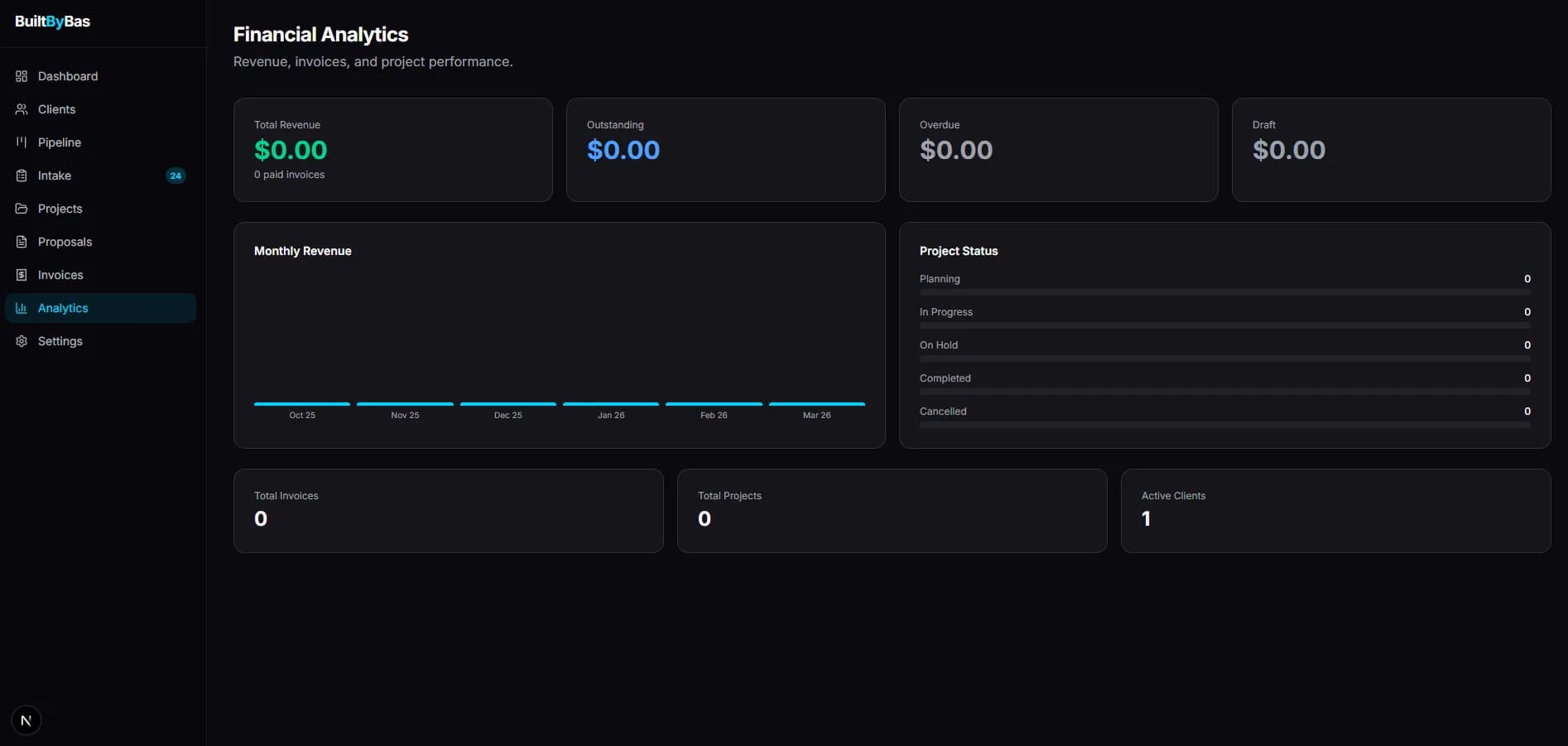Click the Planning status progress bar
1568x746 pixels.
(x=1224, y=292)
